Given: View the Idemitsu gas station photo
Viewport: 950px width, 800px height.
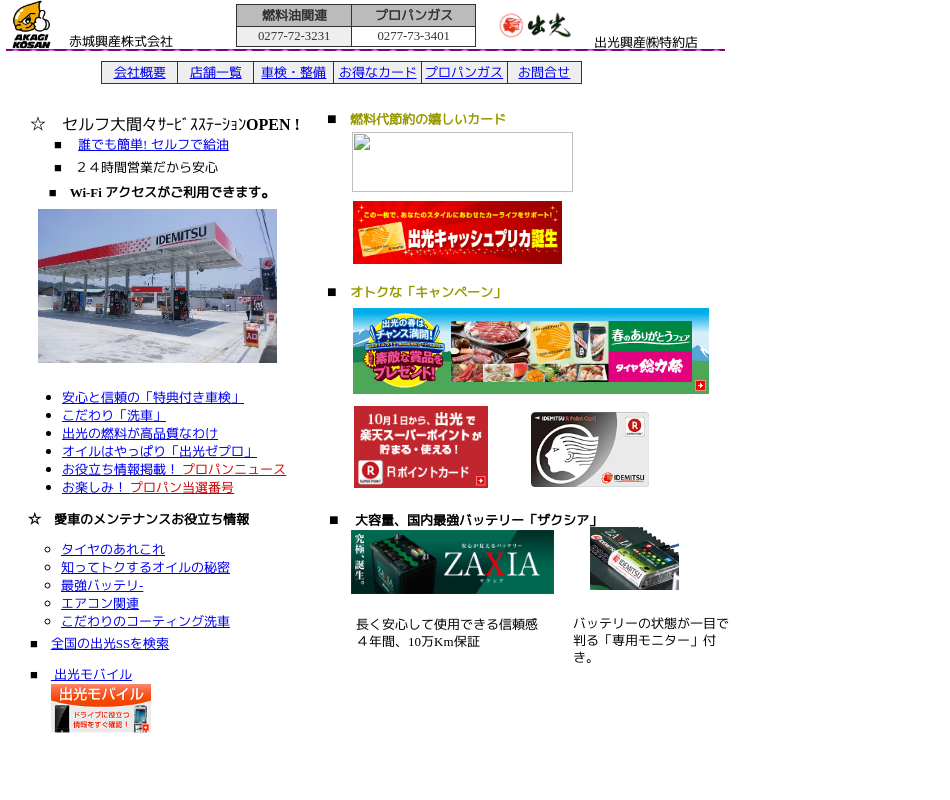Looking at the screenshot, I should (x=157, y=286).
